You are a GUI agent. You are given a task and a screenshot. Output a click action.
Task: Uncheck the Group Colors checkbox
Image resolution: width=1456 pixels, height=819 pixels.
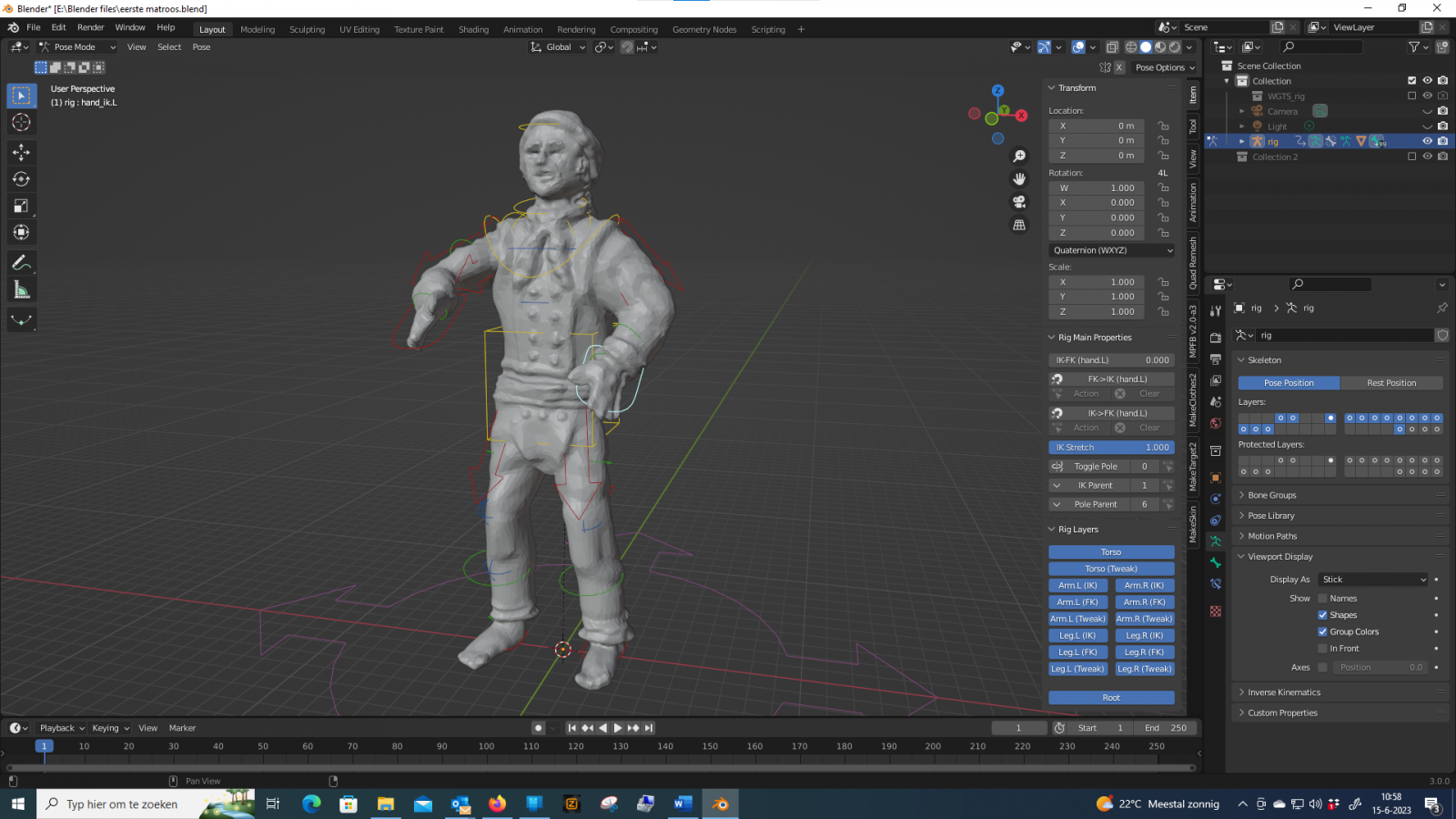[x=1322, y=632]
